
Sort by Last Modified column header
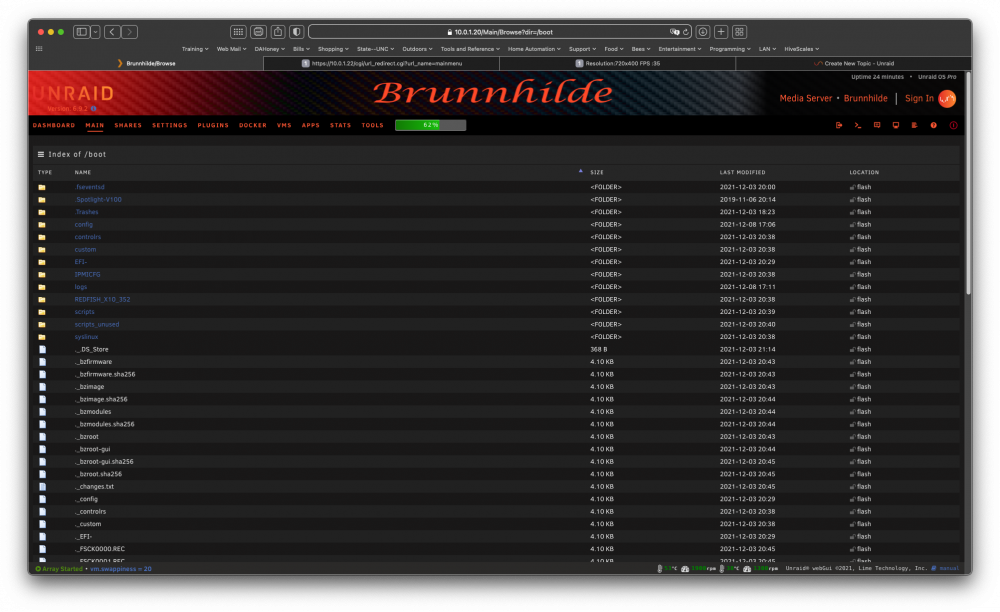[x=742, y=172]
